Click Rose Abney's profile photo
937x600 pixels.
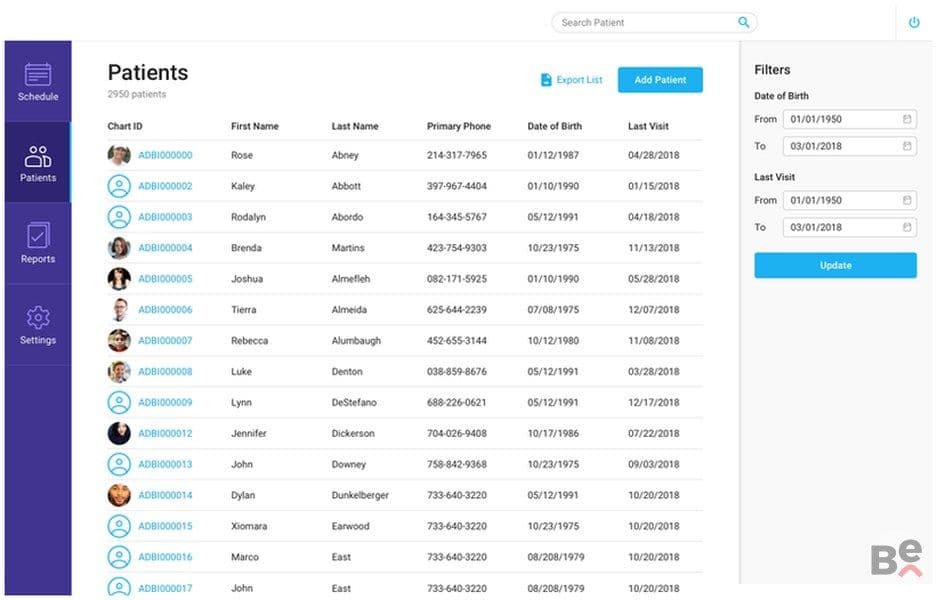coord(119,155)
